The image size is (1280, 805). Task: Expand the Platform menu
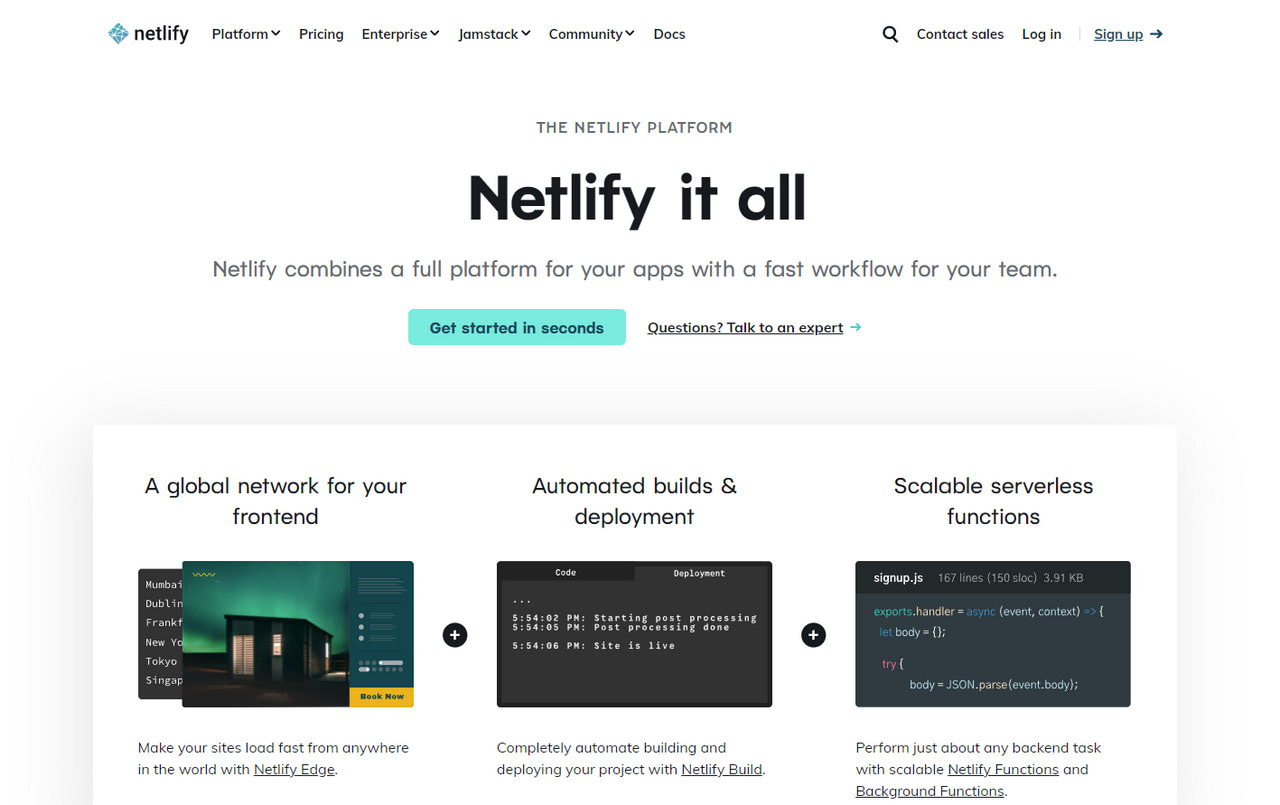point(246,34)
